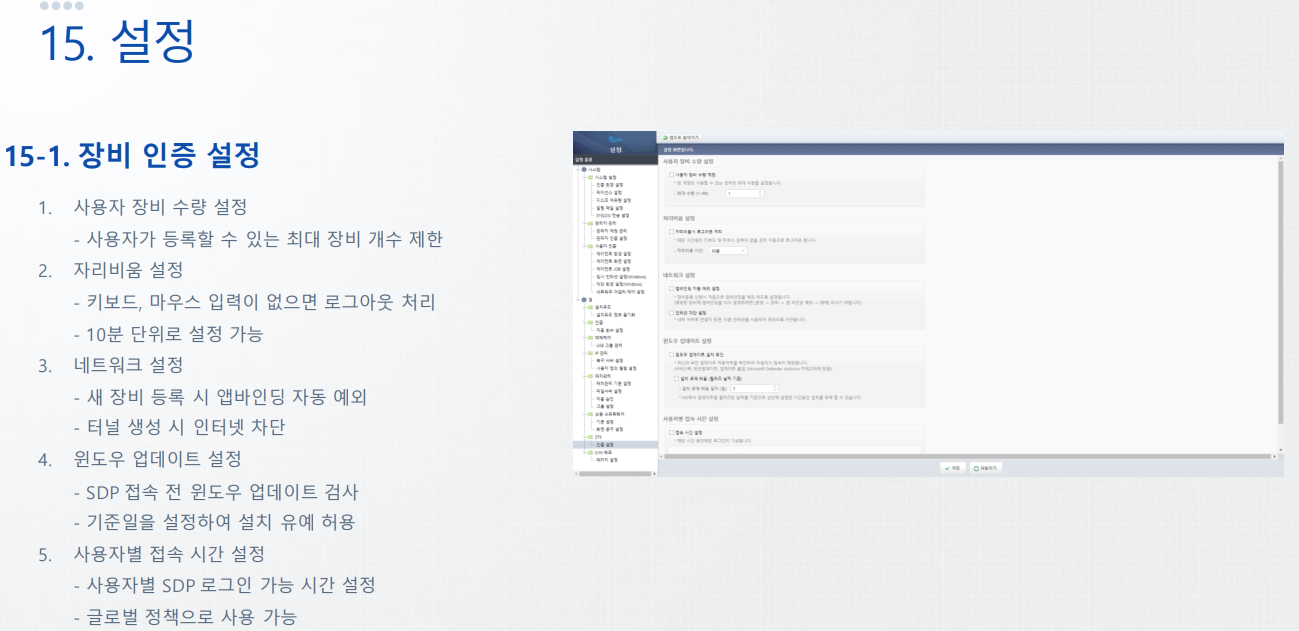
Task: Click the 앱 gear icon in settings tree
Action: pyautogui.click(x=582, y=299)
